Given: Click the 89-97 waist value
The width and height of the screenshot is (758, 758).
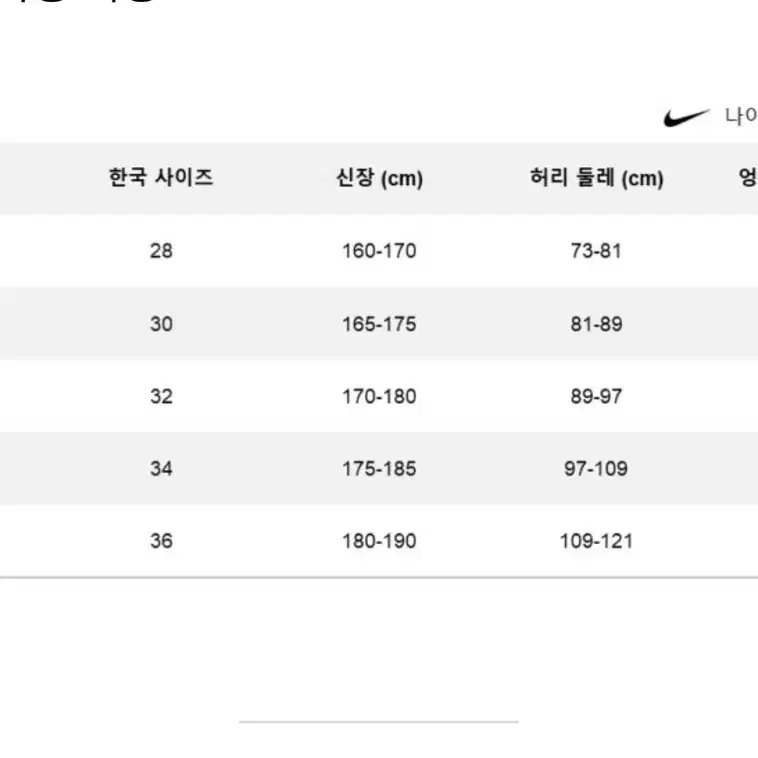Looking at the screenshot, I should pyautogui.click(x=596, y=396).
